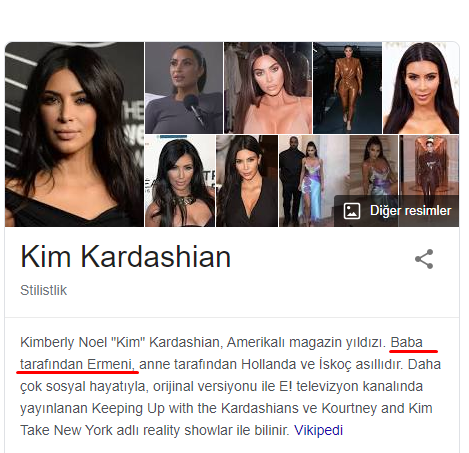View the bronze metallic jumpsuit thumbnail
This screenshot has height=453, width=469.
point(347,88)
